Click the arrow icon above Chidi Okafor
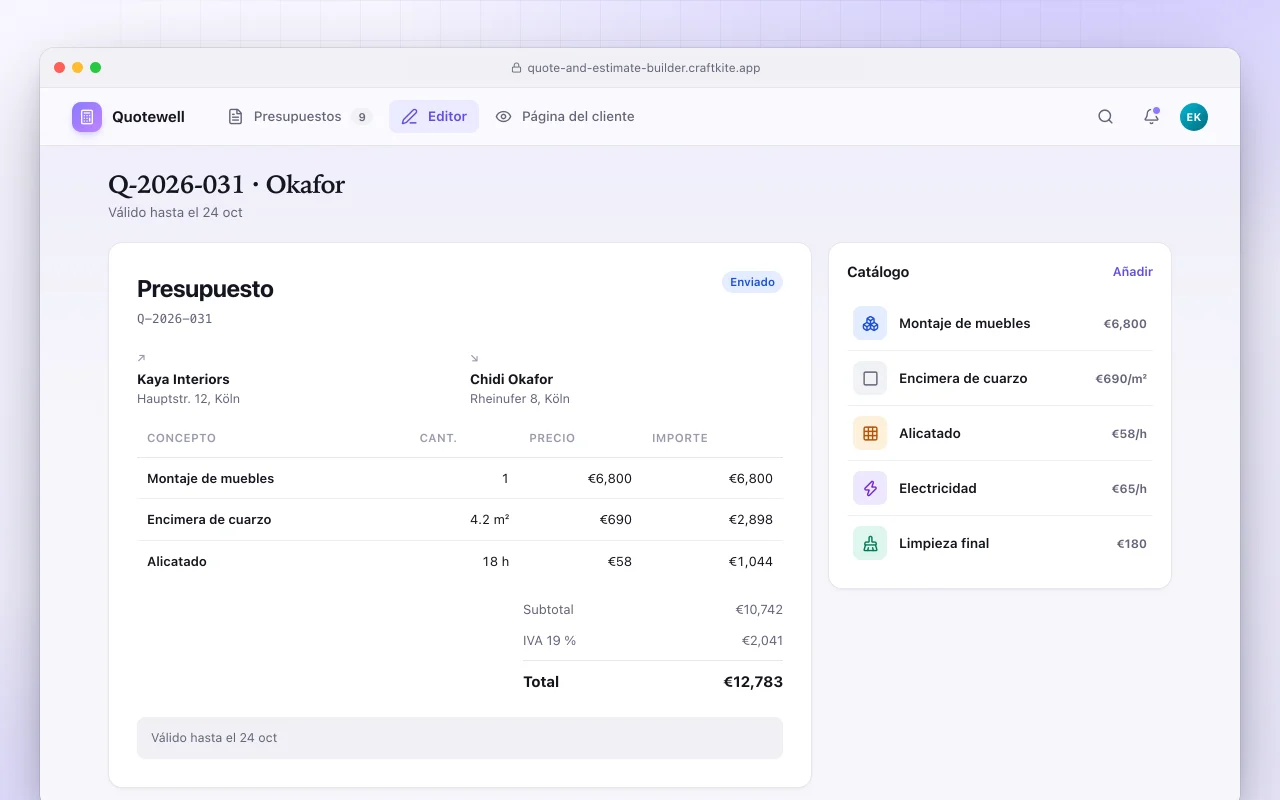 [474, 358]
